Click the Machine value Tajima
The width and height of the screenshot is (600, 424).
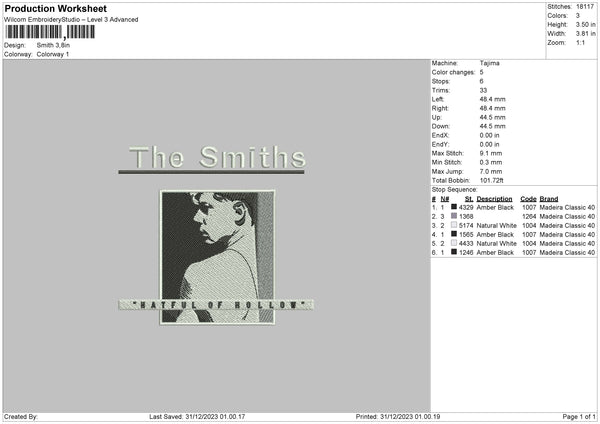[489, 63]
